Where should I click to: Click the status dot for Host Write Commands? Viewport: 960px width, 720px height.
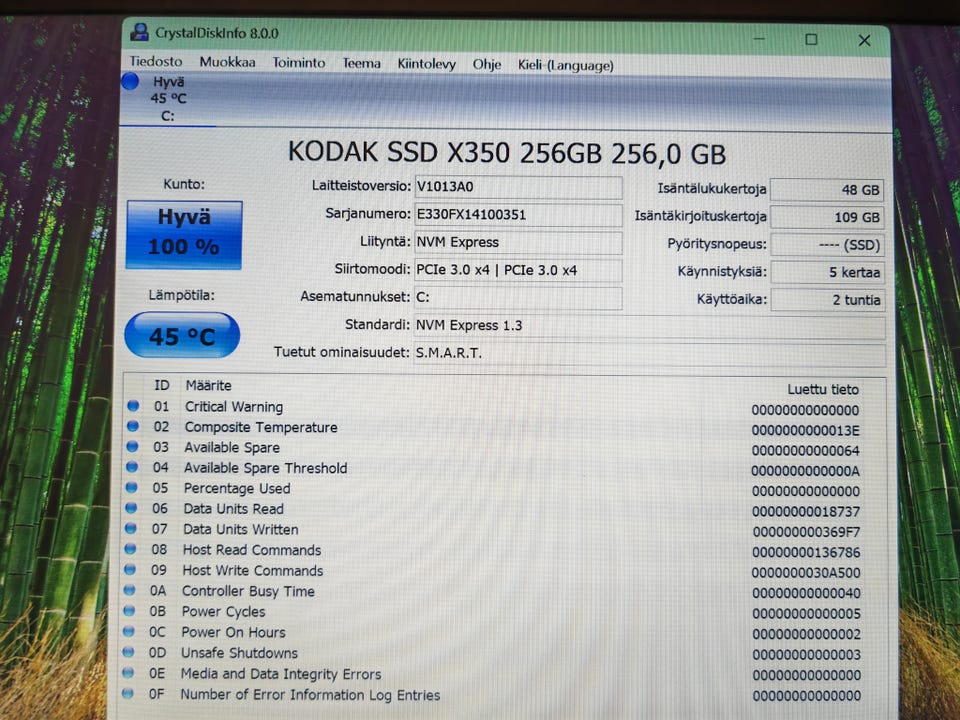pyautogui.click(x=129, y=569)
